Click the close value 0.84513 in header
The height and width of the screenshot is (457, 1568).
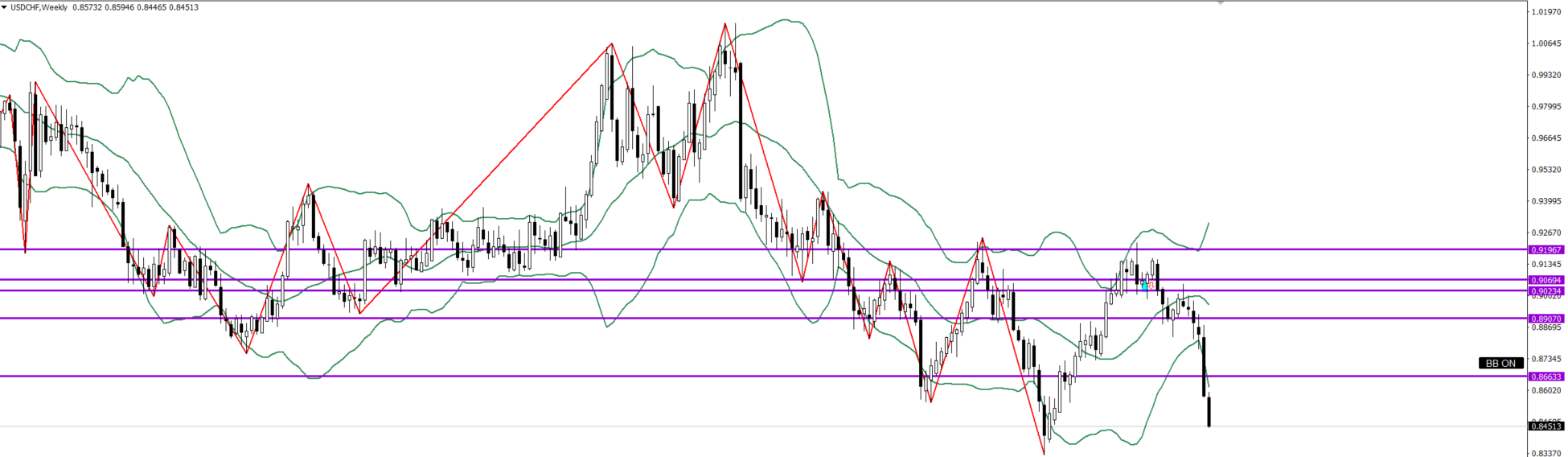pos(183,7)
